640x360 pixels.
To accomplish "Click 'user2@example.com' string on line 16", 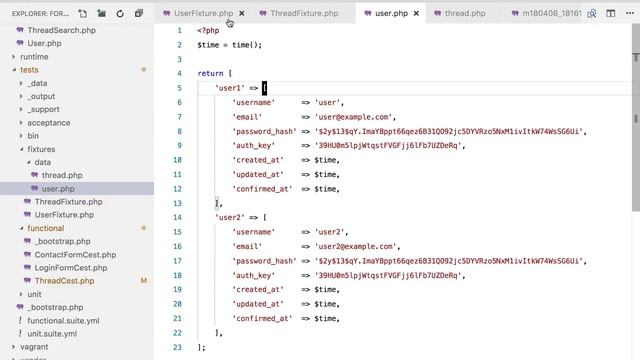I will click(355, 247).
